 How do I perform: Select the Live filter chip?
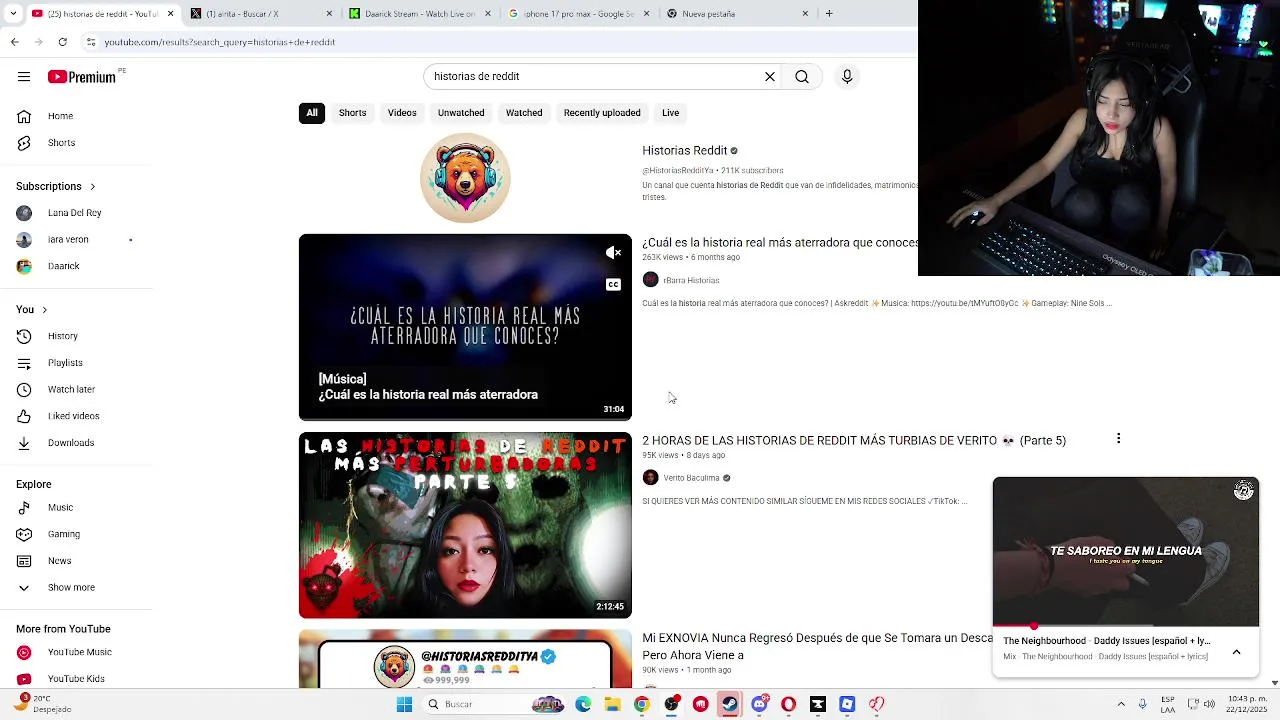point(671,113)
